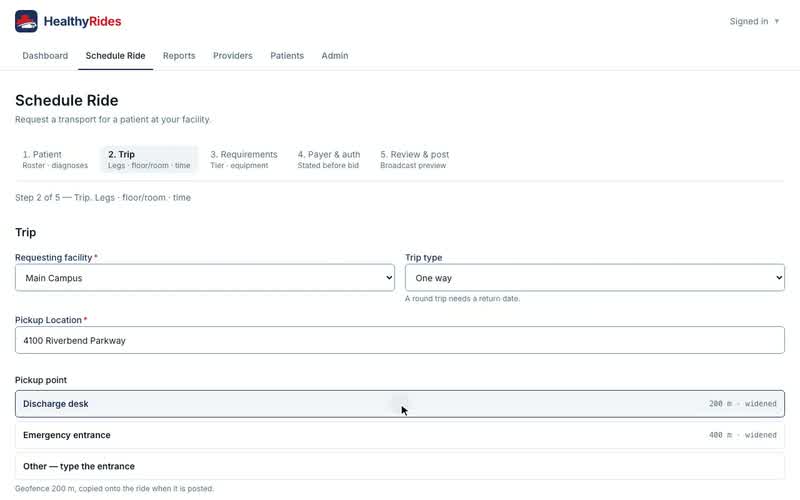Select Other — type the entrance option
Viewport: 800px width, 500px height.
pyautogui.click(x=399, y=466)
